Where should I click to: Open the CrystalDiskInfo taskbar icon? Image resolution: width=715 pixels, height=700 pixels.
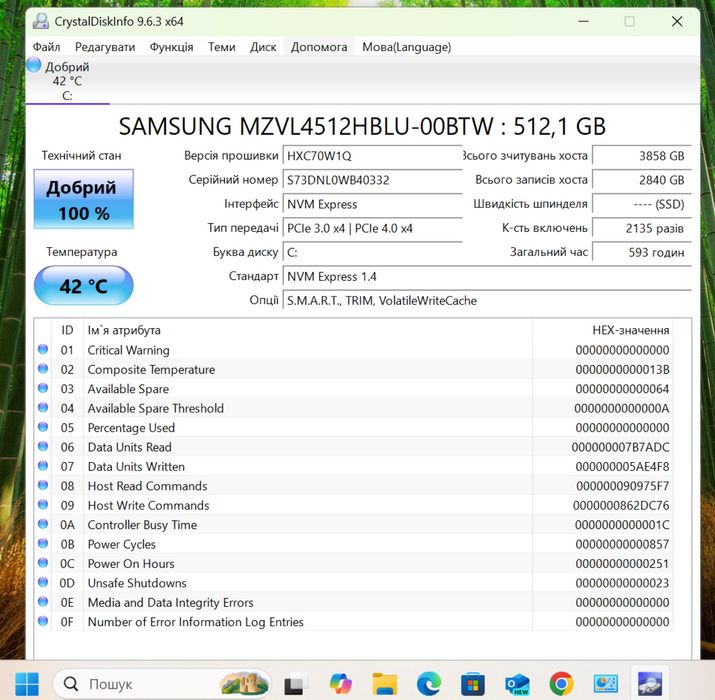pos(650,684)
